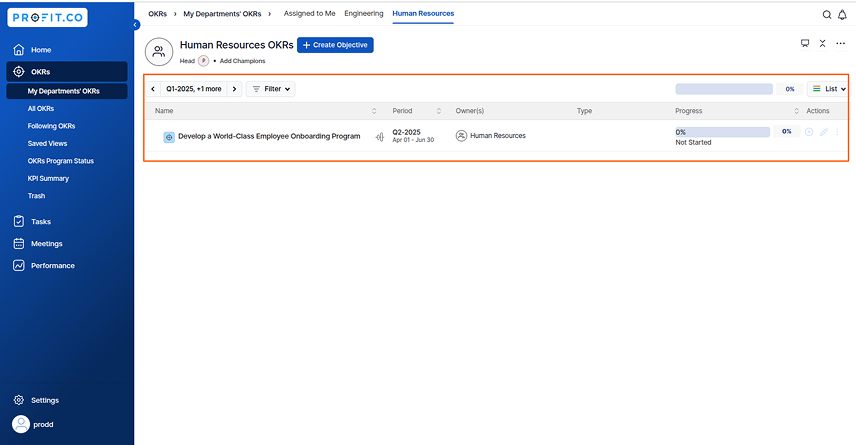Click the objective's 0% progress bar

coord(722,132)
